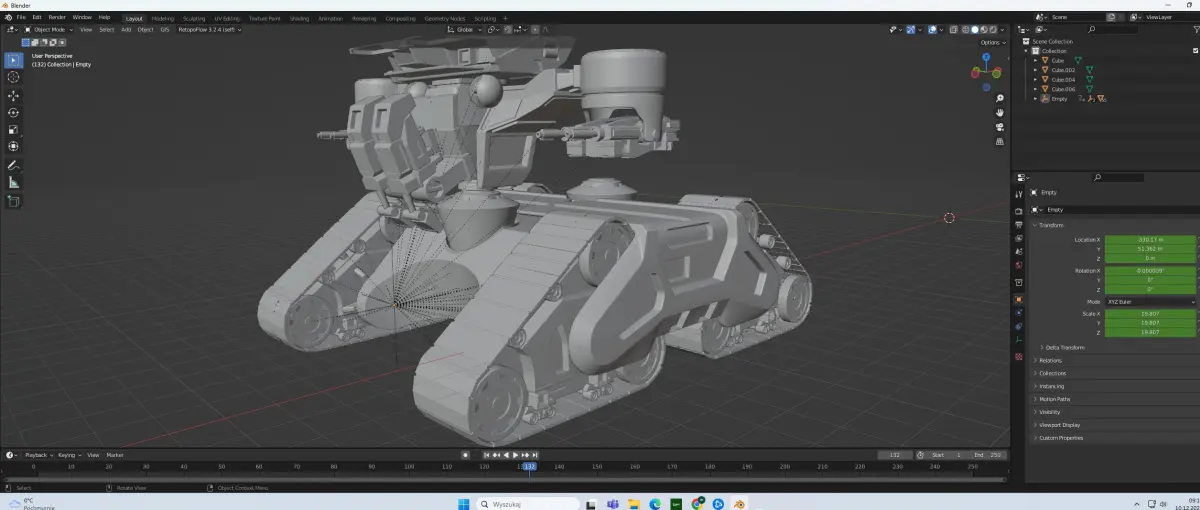The width and height of the screenshot is (1200, 510).
Task: Select the Select Box tool
Action: [13, 60]
